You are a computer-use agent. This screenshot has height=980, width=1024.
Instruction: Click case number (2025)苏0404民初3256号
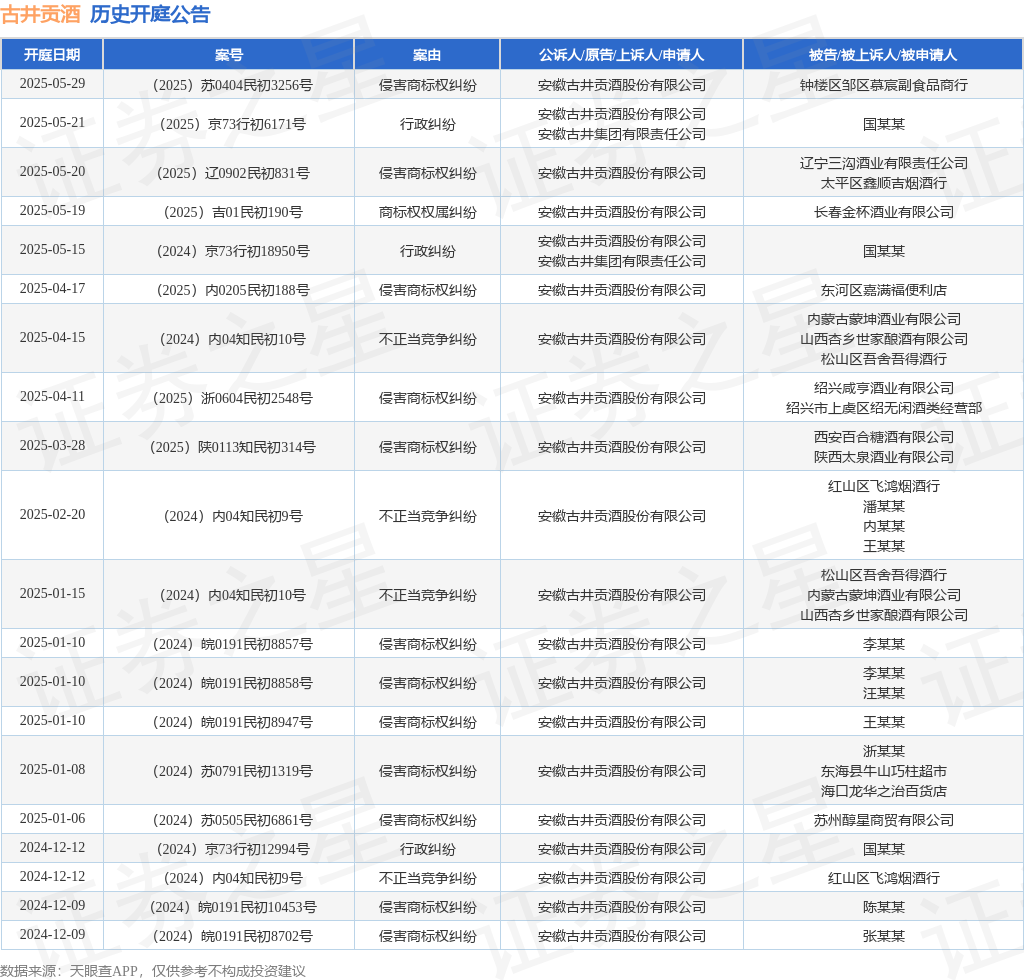click(x=232, y=85)
